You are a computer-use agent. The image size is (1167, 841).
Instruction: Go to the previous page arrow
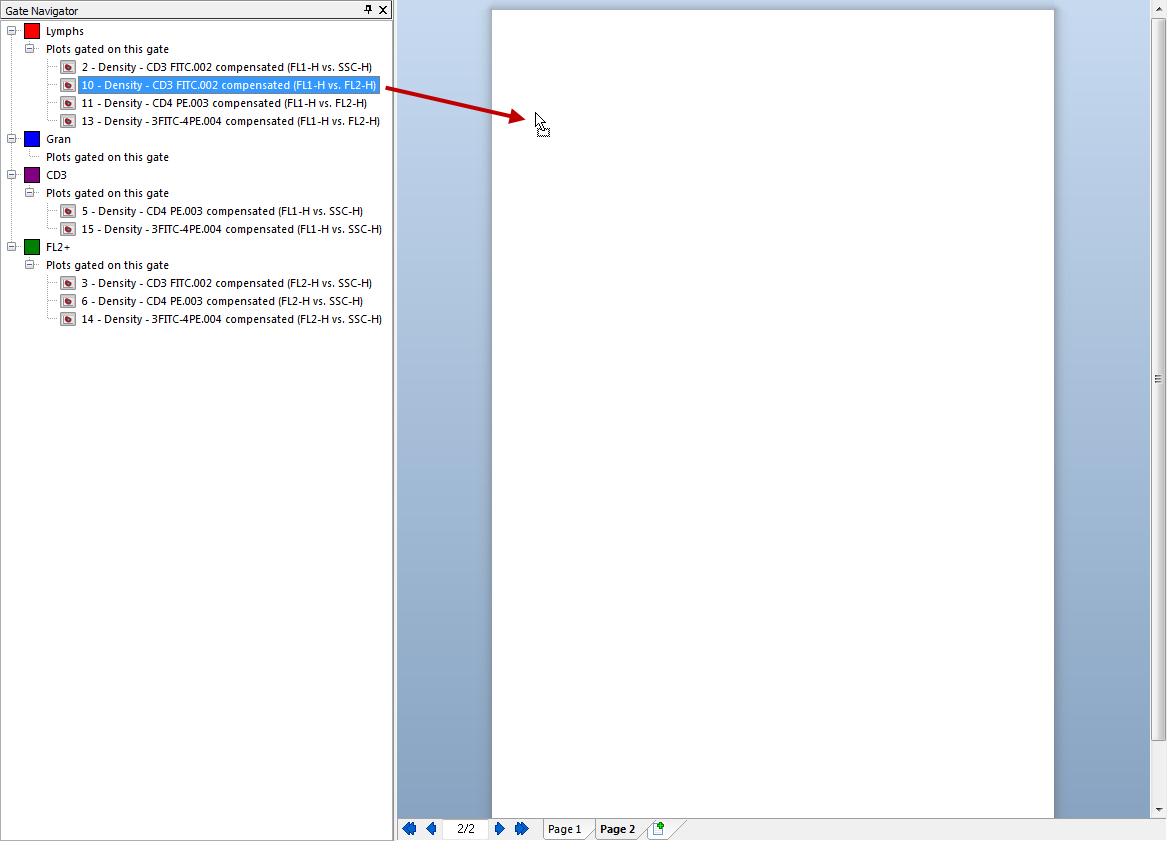(x=431, y=829)
